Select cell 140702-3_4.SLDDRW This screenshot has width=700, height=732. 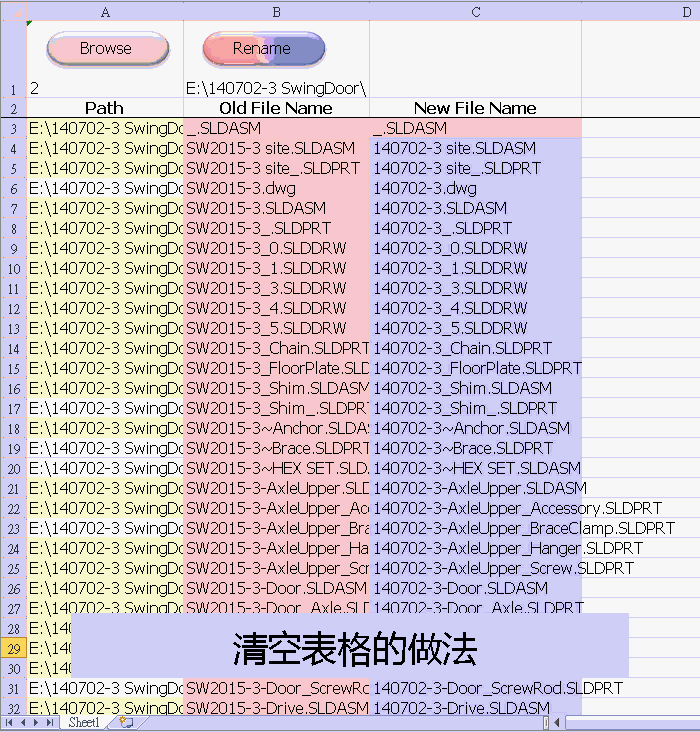point(475,308)
